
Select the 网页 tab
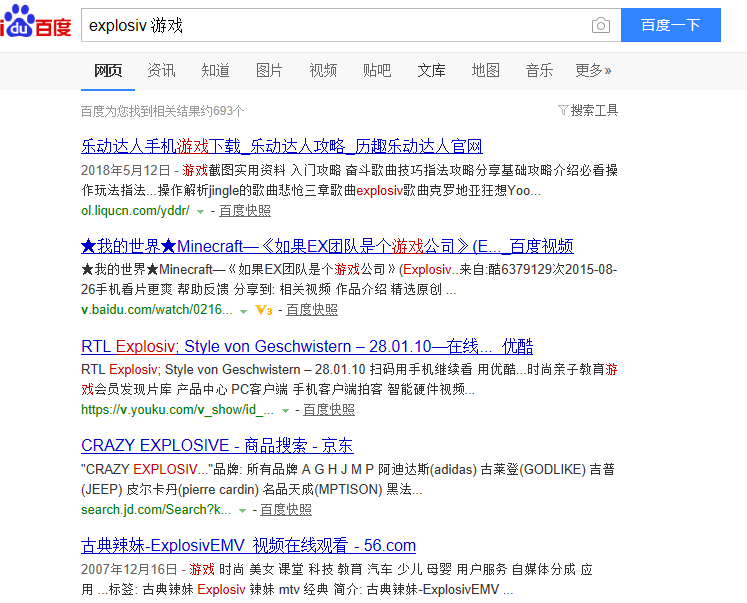coord(108,70)
